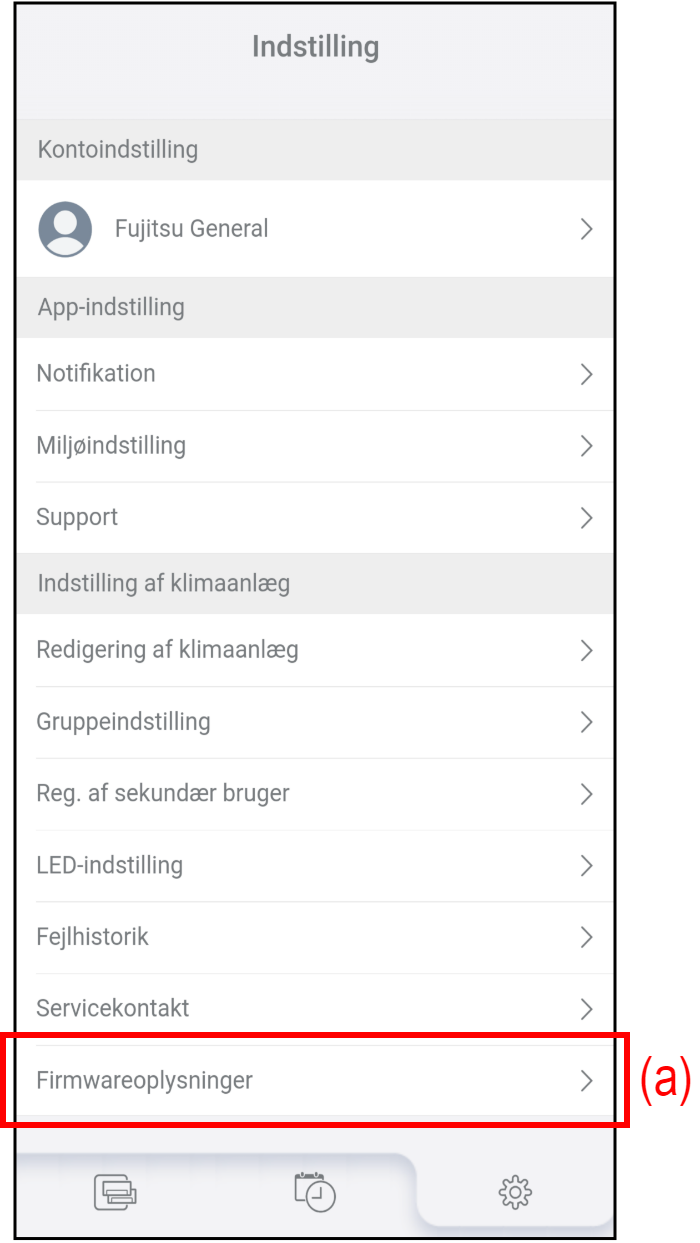Open Servicekontakt entry
Screen dimensions: 700x1243
pyautogui.click(x=315, y=1008)
